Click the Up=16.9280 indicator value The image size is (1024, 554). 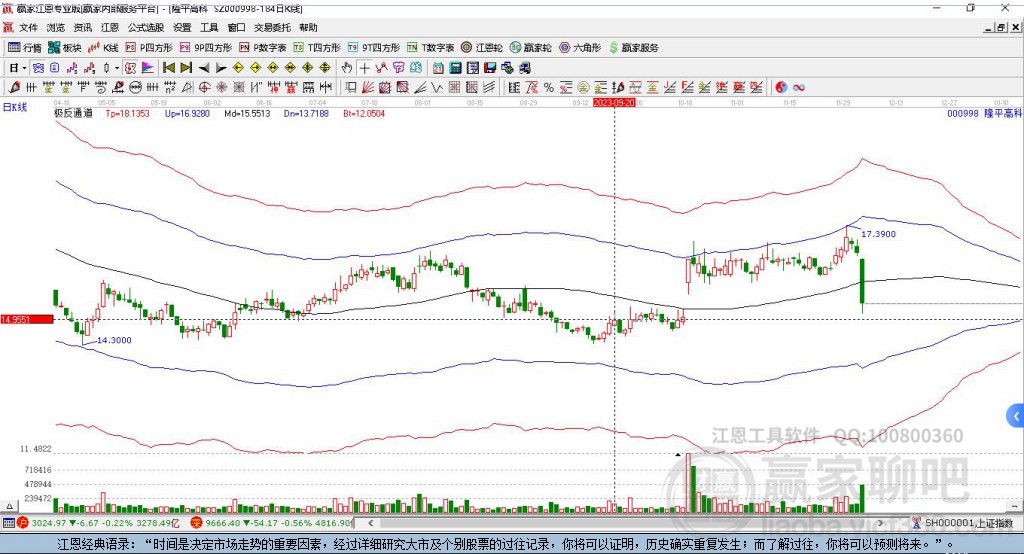[187, 113]
